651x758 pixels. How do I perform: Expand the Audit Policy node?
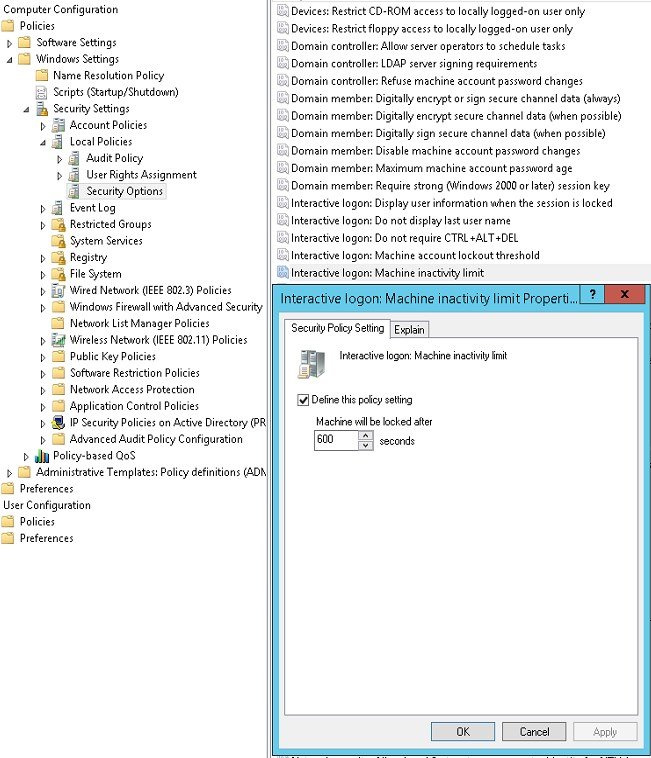59,159
